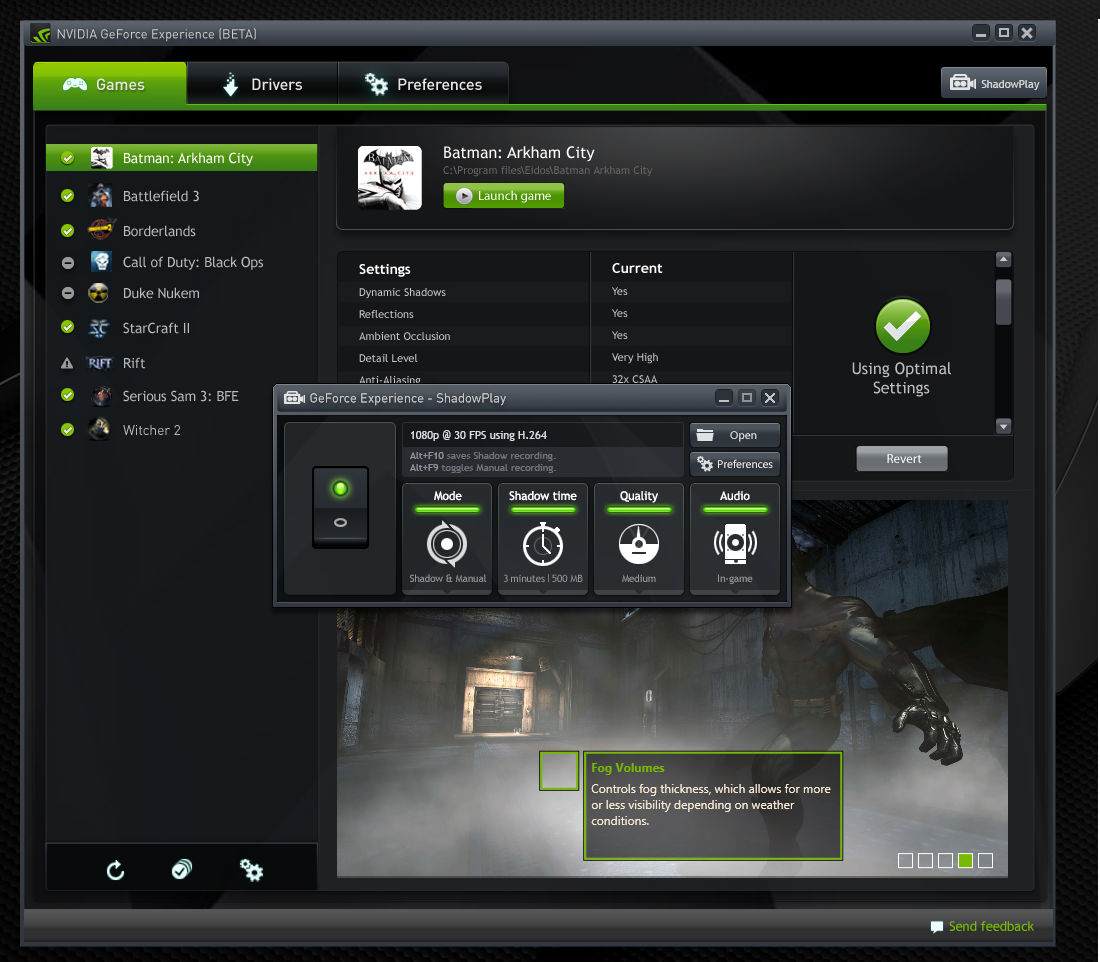1100x962 pixels.
Task: Click the fifth screenshot page indicator
Action: tap(986, 860)
